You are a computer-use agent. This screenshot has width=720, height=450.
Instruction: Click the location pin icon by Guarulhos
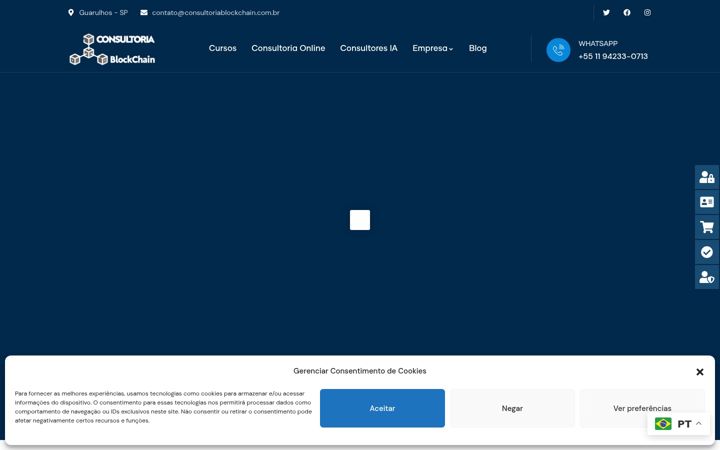tap(71, 12)
